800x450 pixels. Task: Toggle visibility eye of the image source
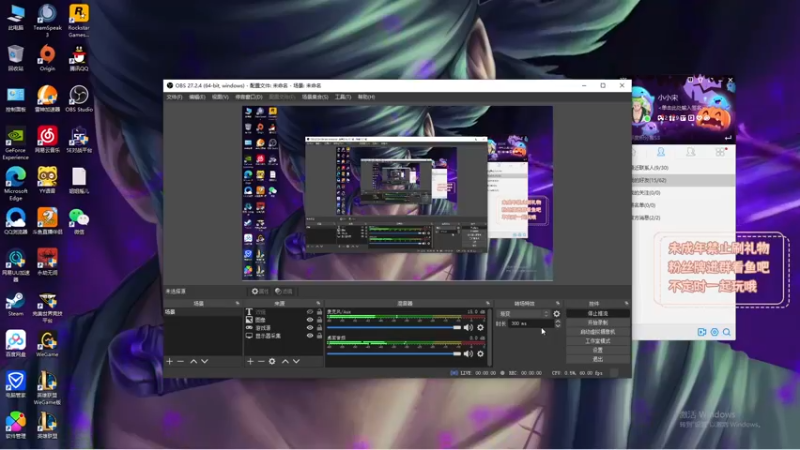(310, 320)
